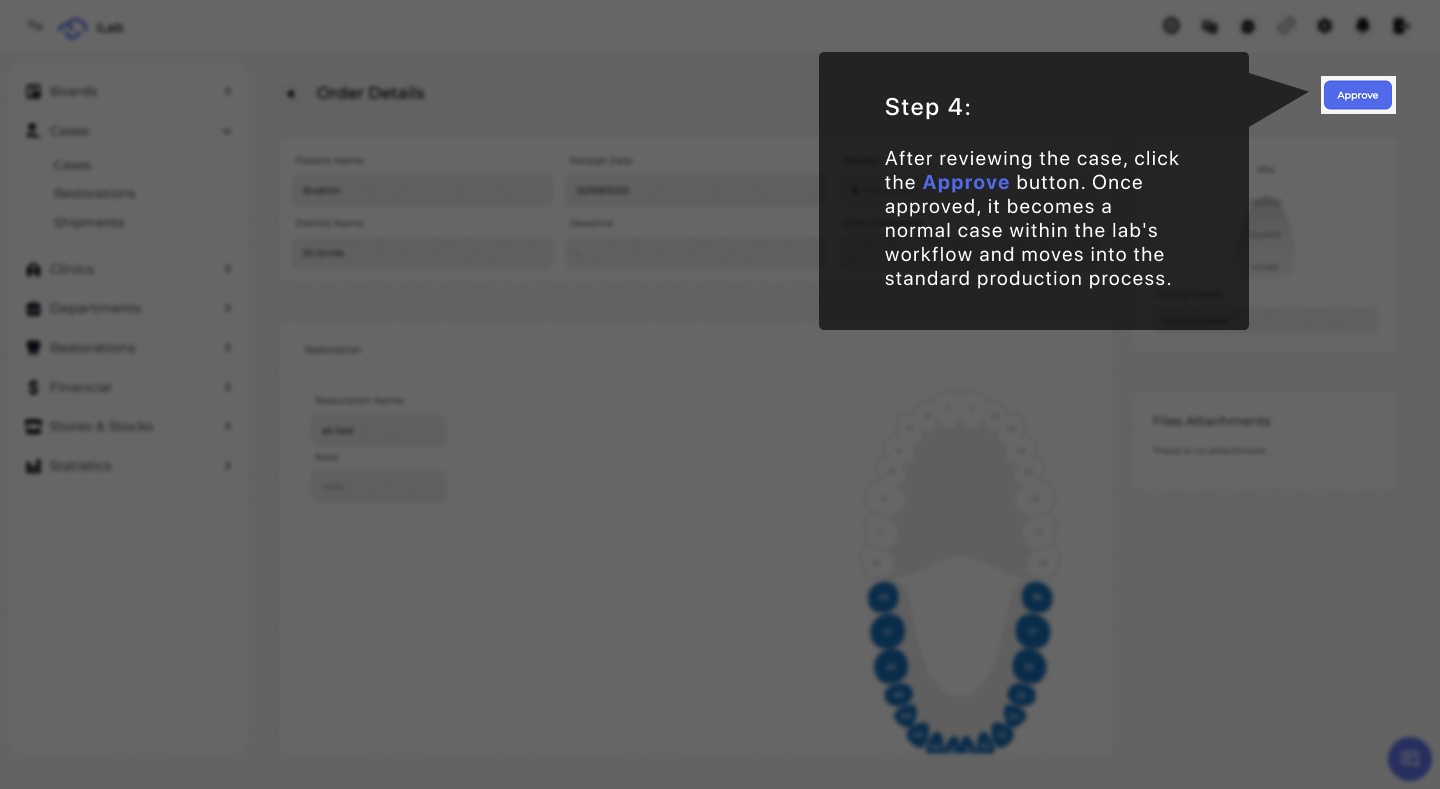Click the iLab logo in the header

[74, 28]
